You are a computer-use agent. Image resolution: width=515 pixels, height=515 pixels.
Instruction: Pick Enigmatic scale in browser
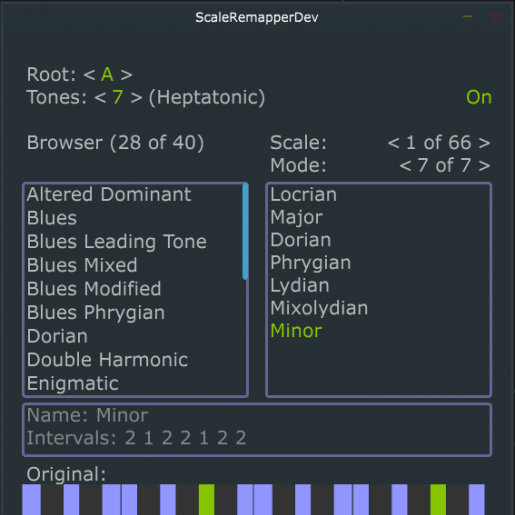pos(73,384)
